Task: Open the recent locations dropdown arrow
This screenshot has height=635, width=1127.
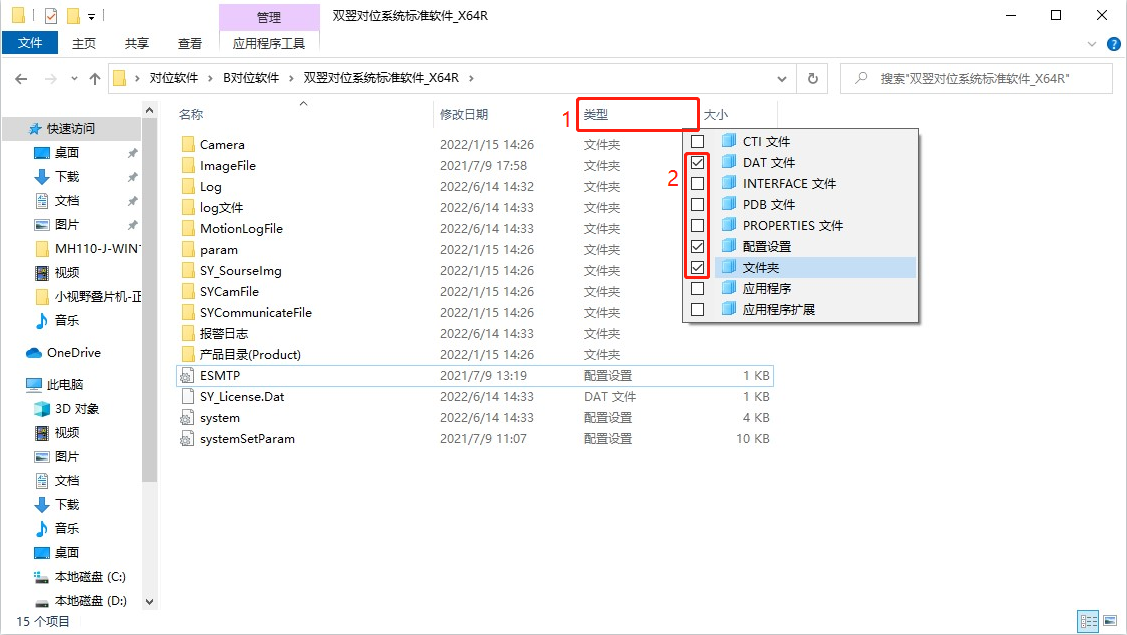Action: pyautogui.click(x=72, y=78)
